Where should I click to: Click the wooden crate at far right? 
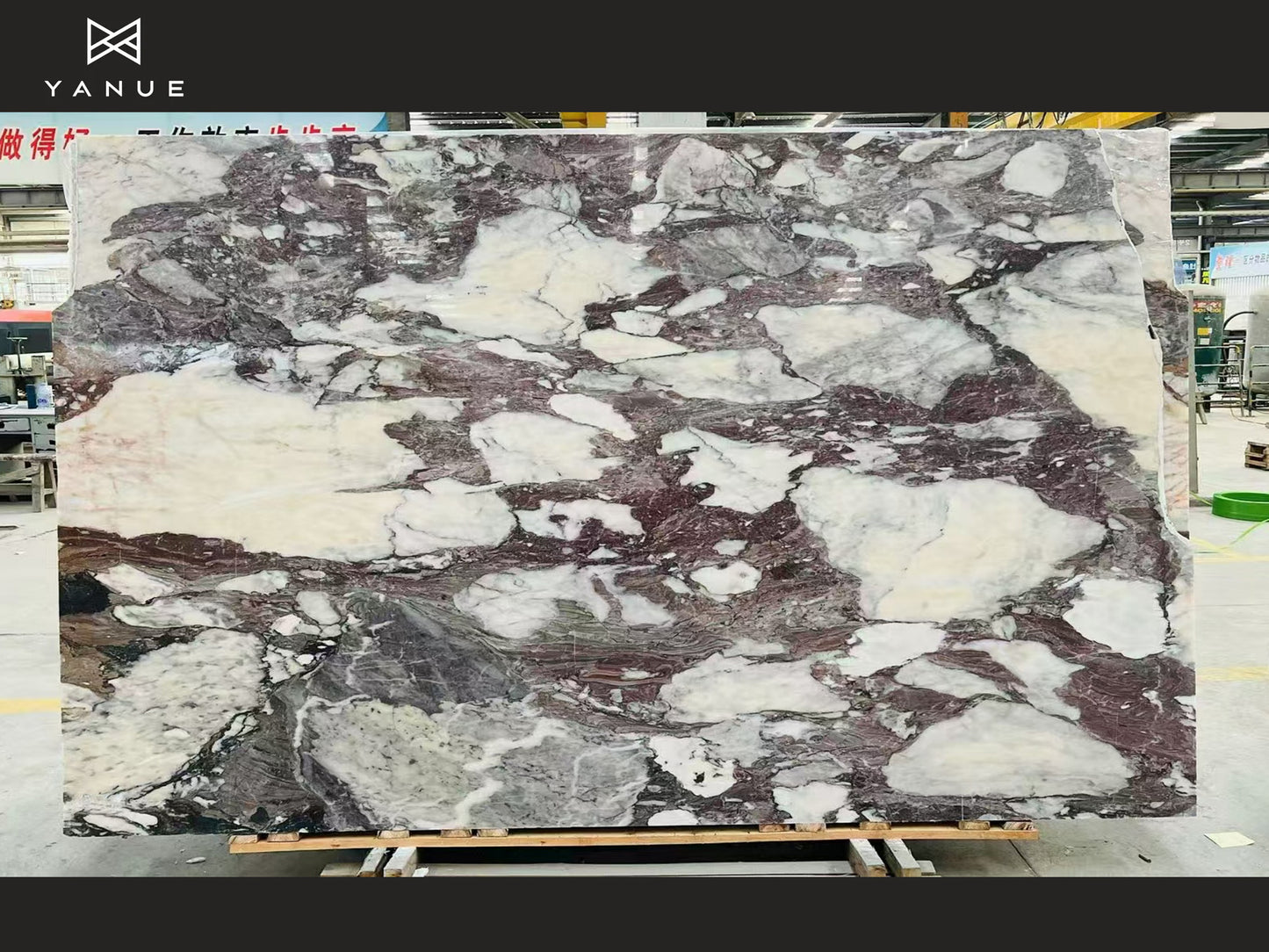[1257, 455]
